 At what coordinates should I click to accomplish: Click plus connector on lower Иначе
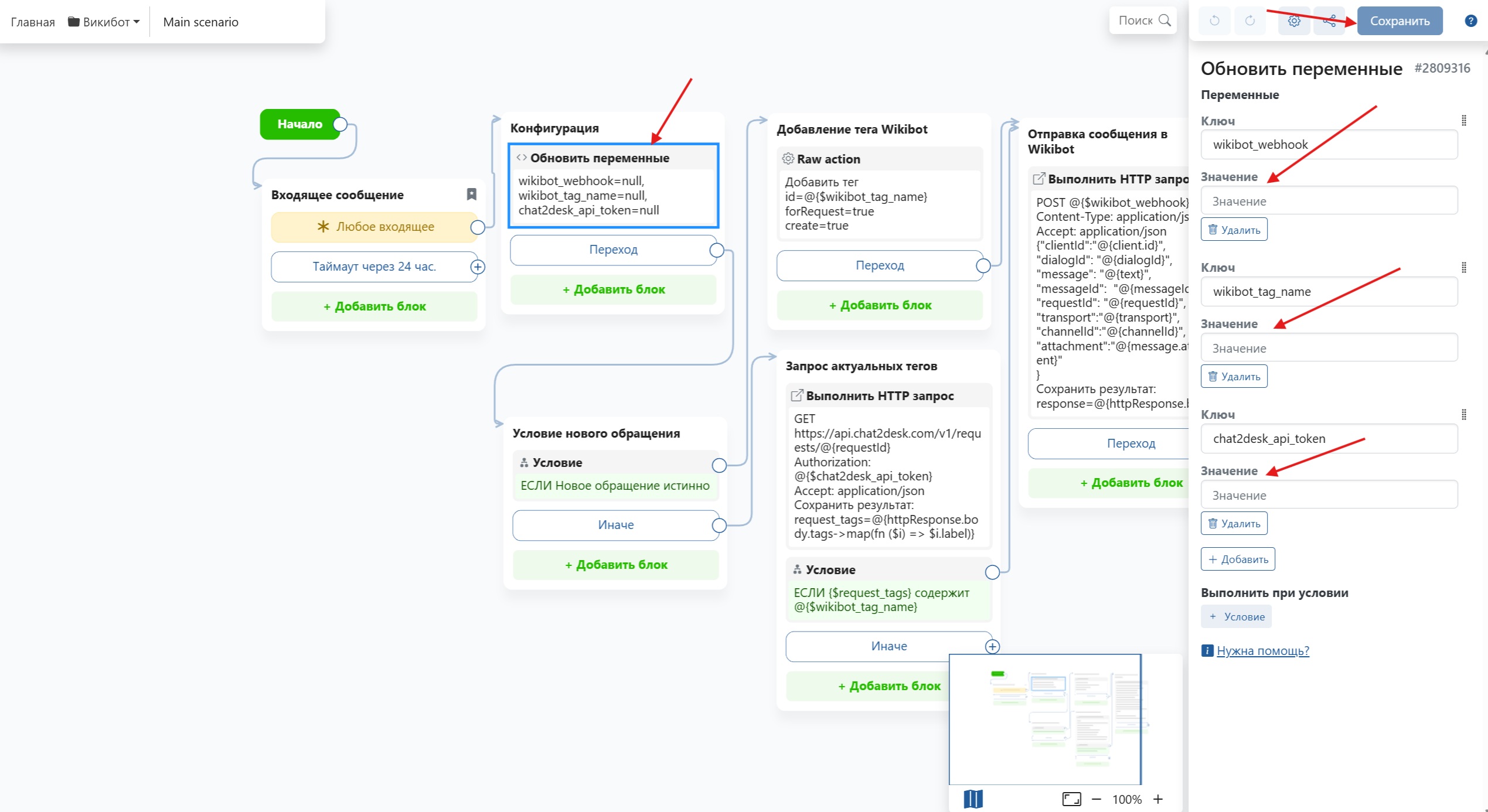(992, 646)
